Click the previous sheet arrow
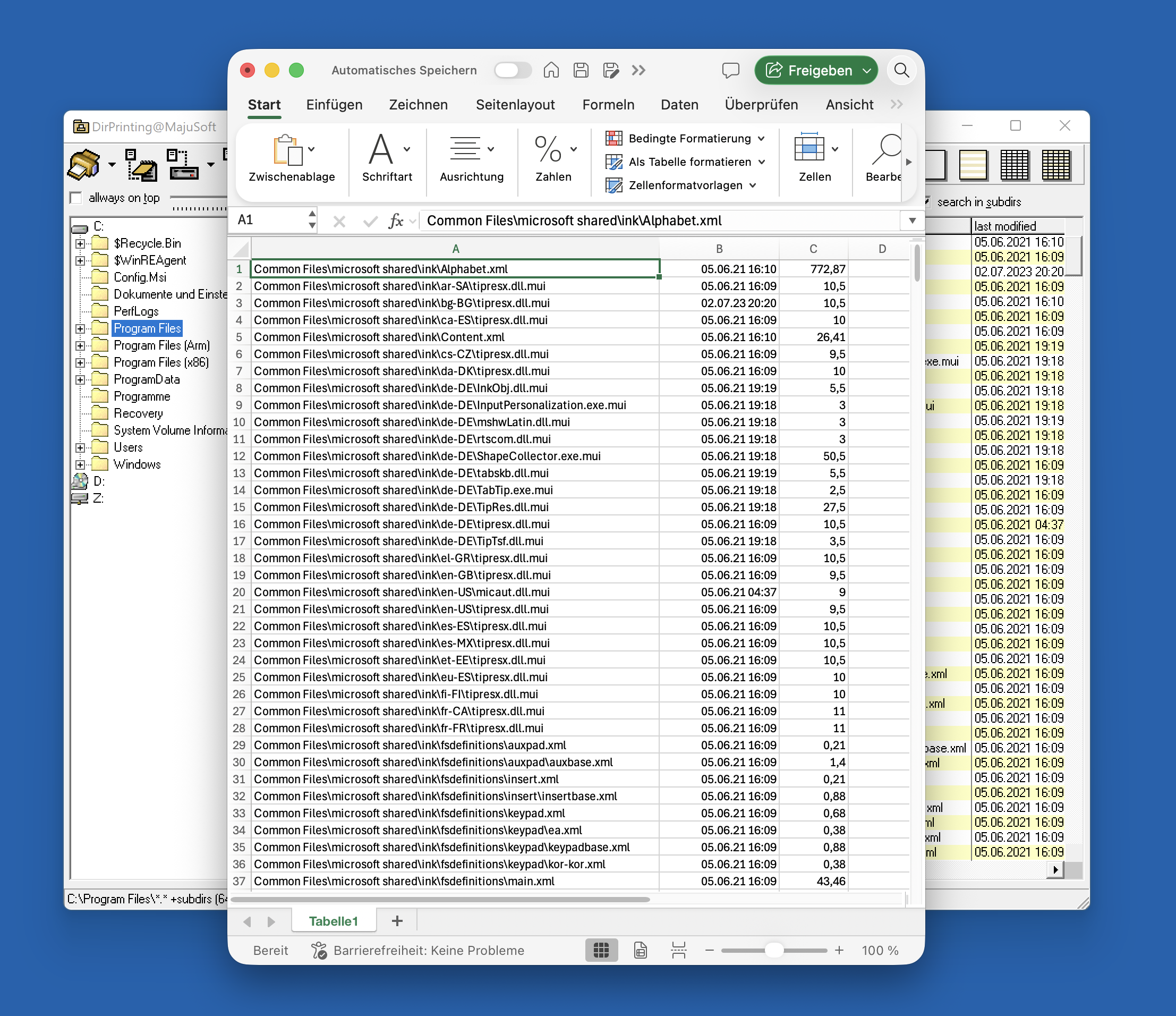1176x1016 pixels. (247, 921)
